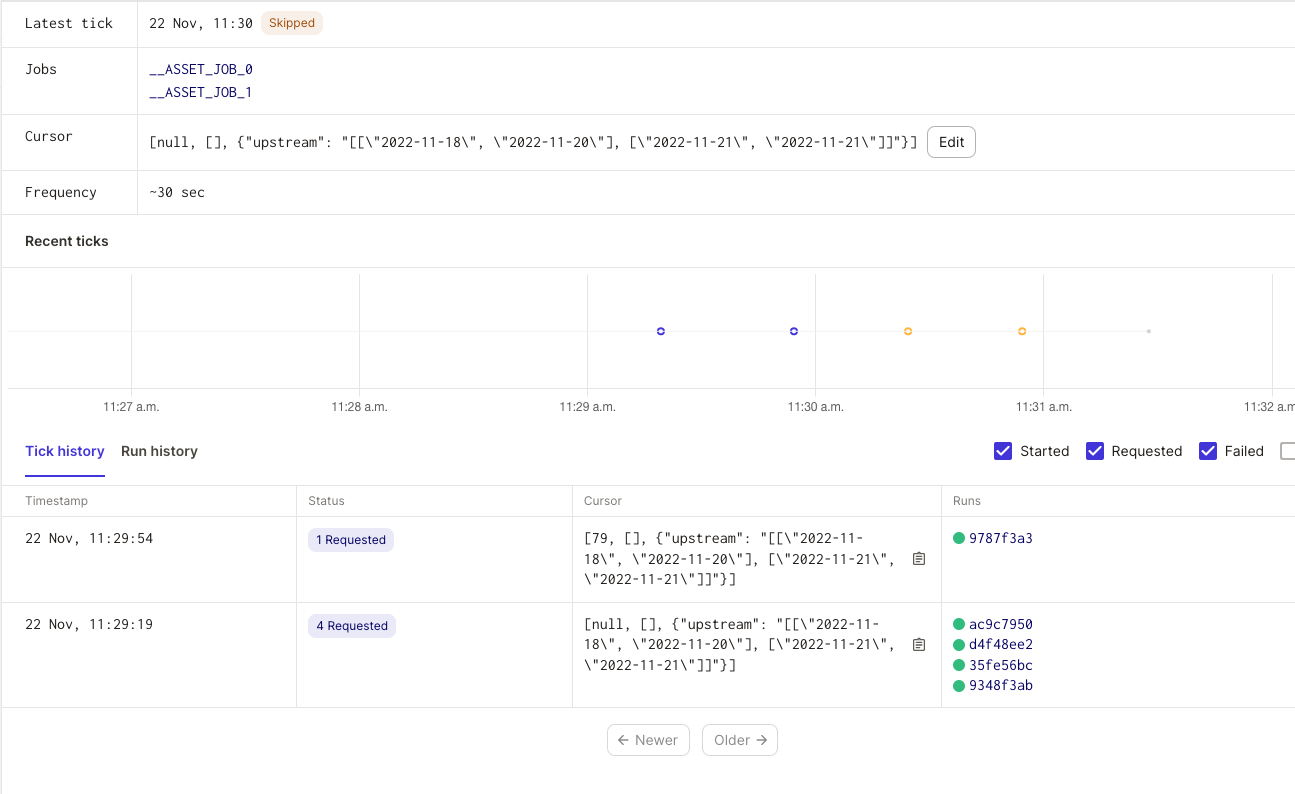The width and height of the screenshot is (1295, 794).
Task: Click the second blue tick marker near 11:30
Action: [x=793, y=331]
